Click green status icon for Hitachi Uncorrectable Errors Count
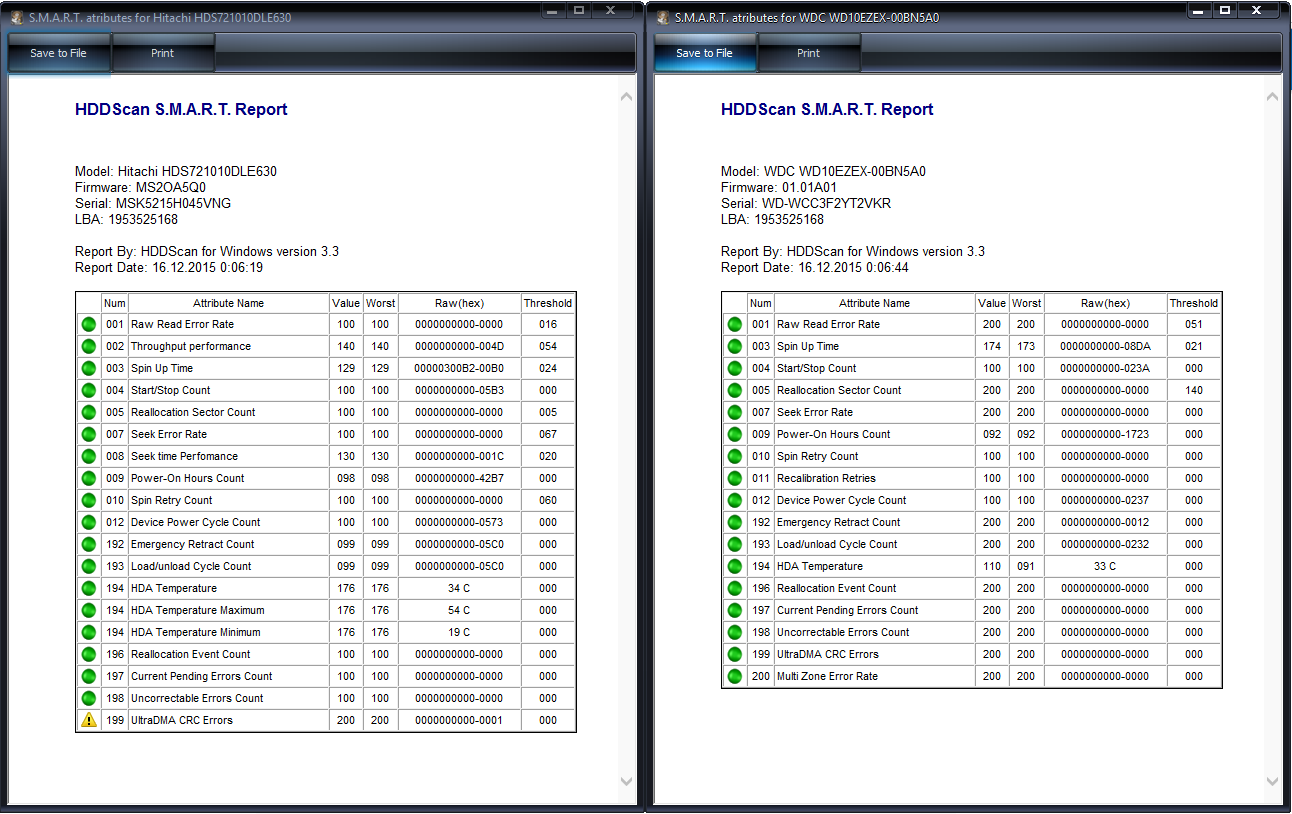Viewport: 1292px width, 814px height. [89, 698]
